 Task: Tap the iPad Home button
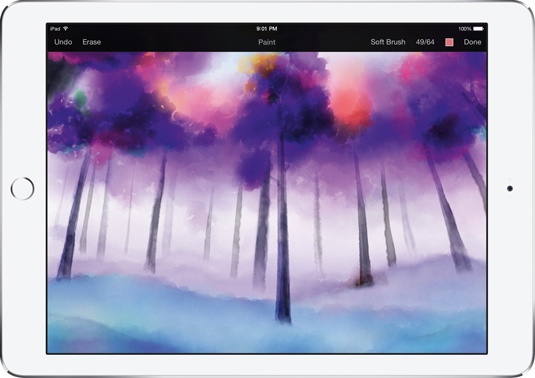tap(22, 188)
